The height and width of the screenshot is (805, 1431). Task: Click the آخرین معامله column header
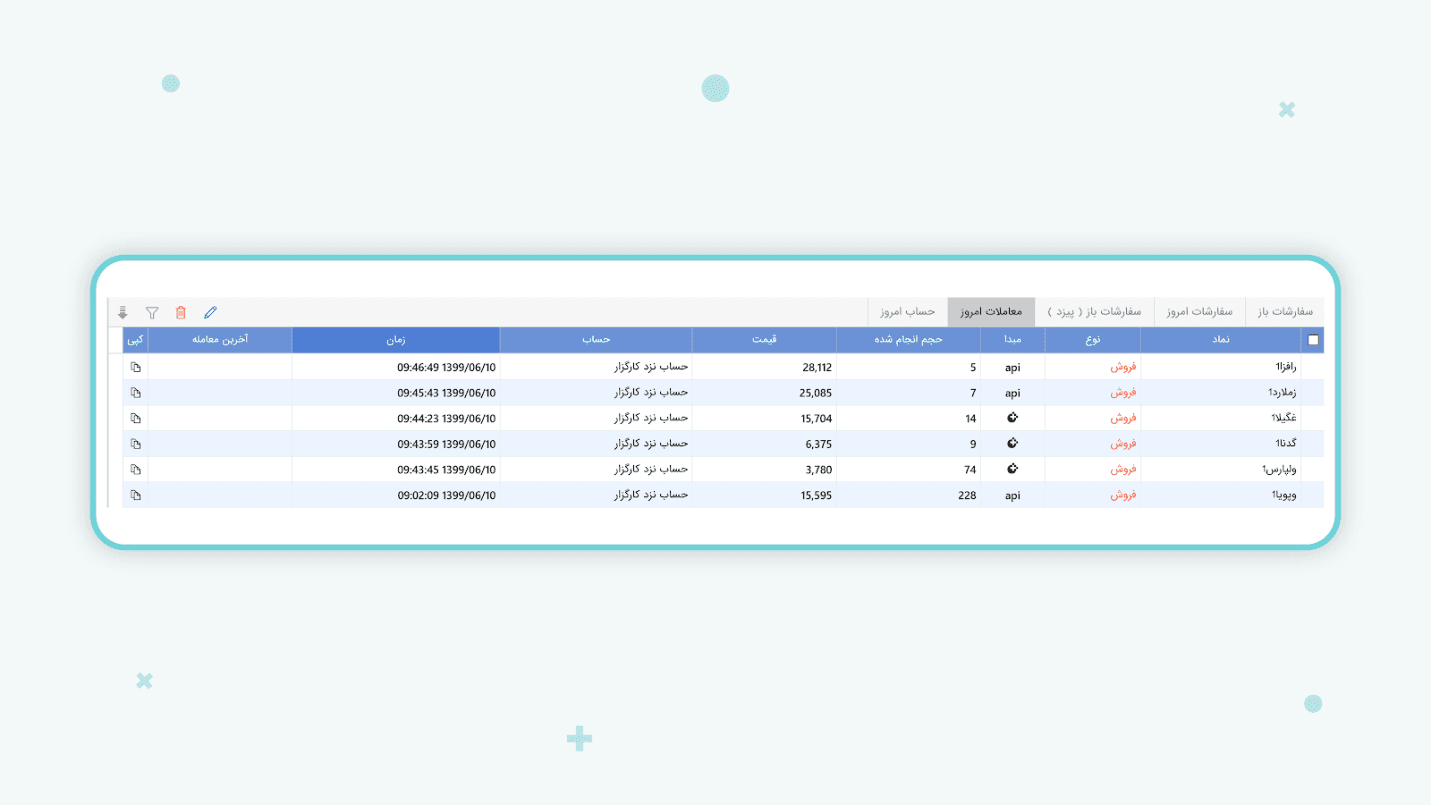click(220, 340)
